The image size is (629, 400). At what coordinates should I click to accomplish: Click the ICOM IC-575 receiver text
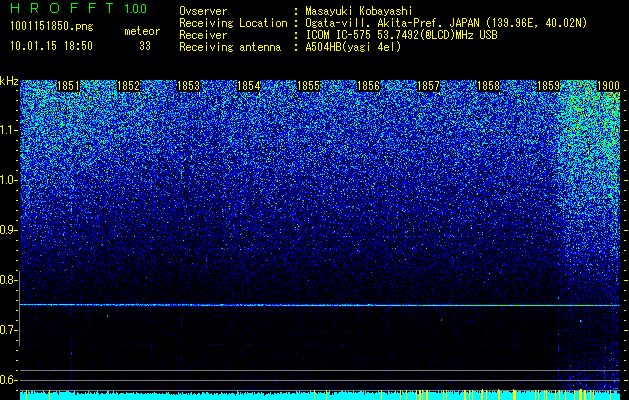pos(401,35)
